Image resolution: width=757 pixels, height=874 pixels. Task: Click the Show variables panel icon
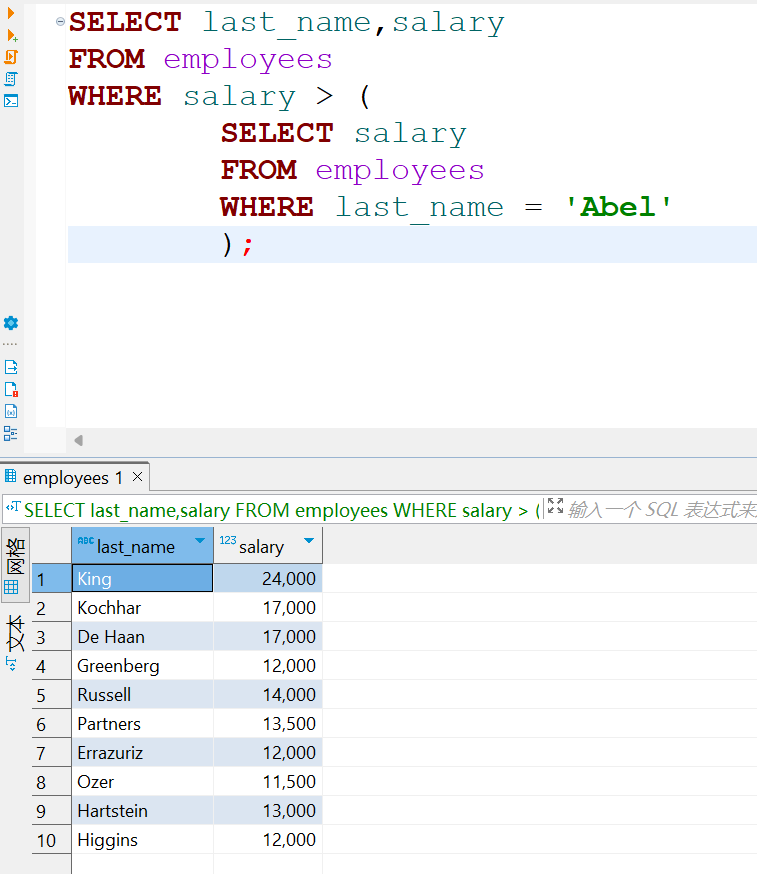click(11, 411)
